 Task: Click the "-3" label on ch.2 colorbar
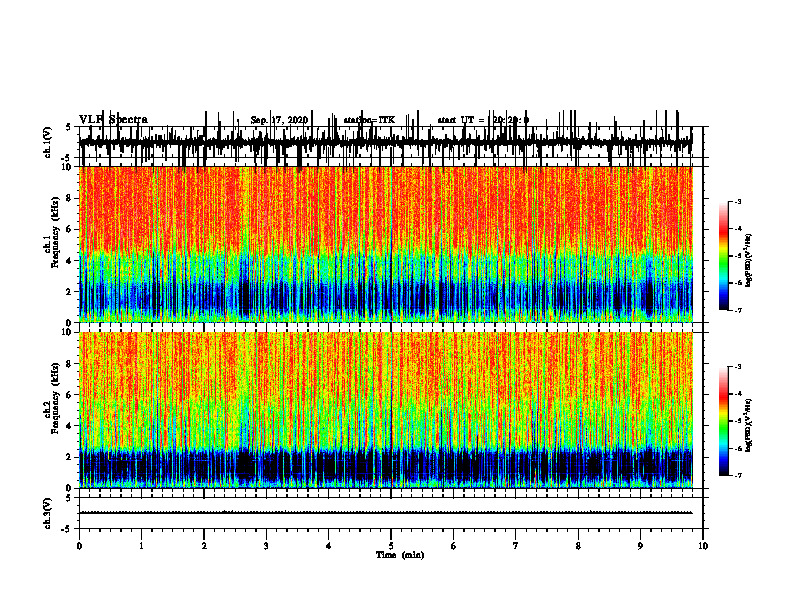coord(737,367)
